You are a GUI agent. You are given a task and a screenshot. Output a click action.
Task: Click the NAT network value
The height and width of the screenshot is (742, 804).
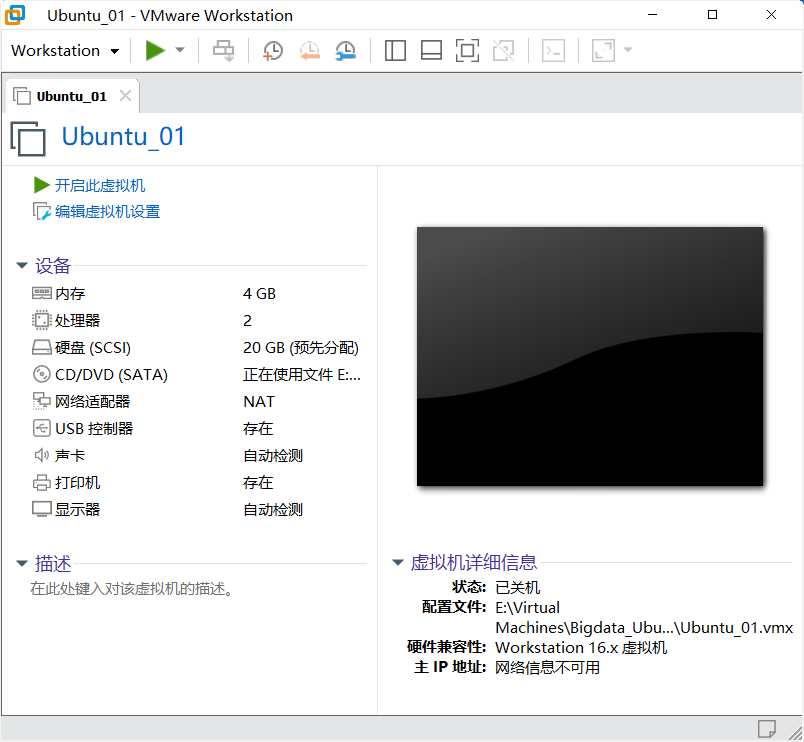tap(259, 402)
